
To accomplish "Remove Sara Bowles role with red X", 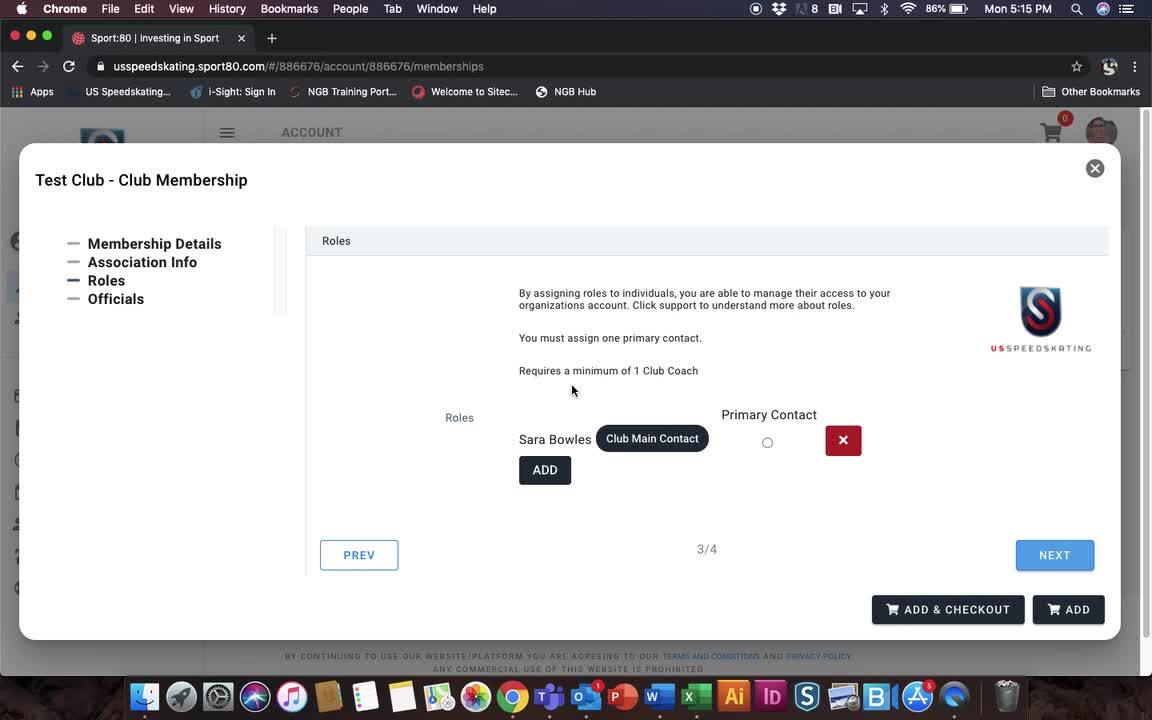I will click(x=843, y=441).
